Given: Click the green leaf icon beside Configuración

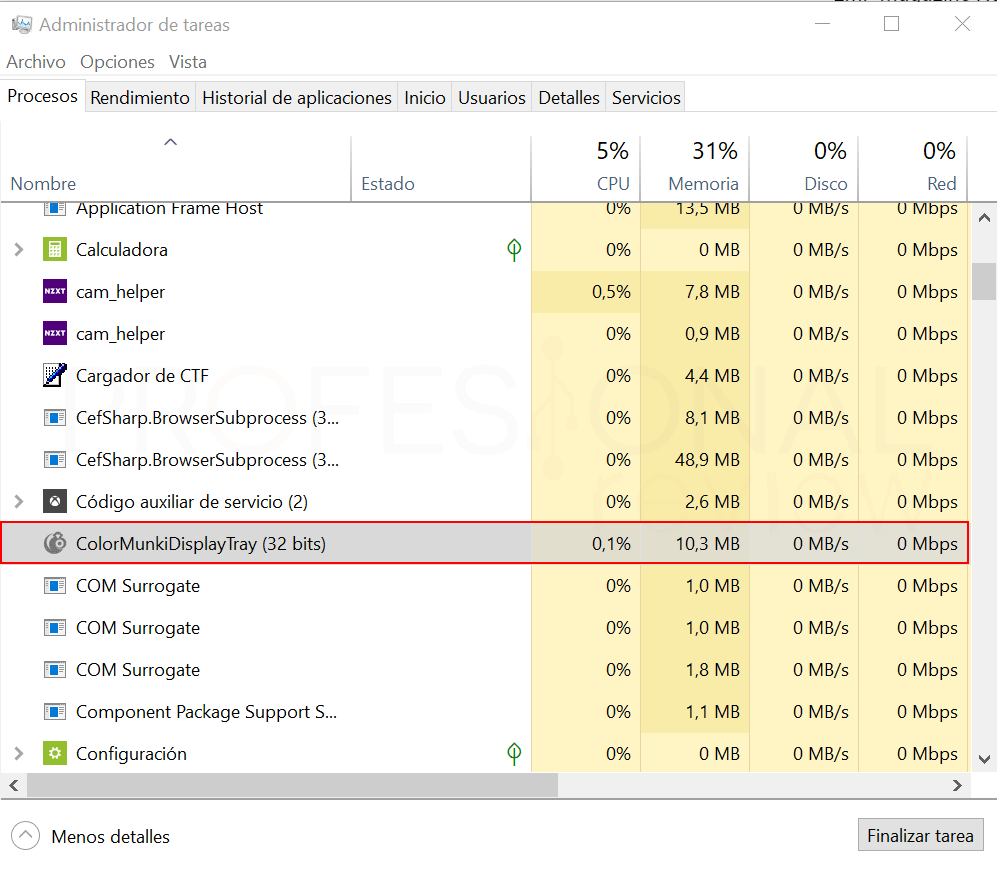Looking at the screenshot, I should click(514, 754).
